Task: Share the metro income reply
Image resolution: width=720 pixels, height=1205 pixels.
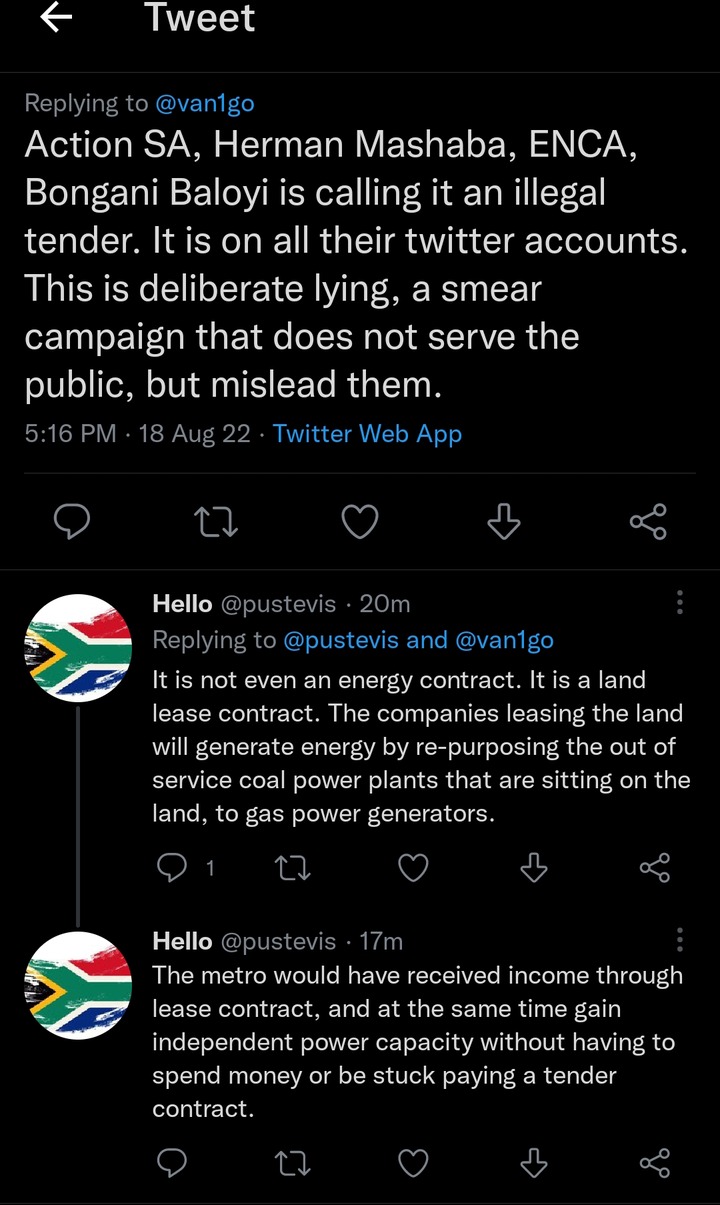Action: (654, 1163)
